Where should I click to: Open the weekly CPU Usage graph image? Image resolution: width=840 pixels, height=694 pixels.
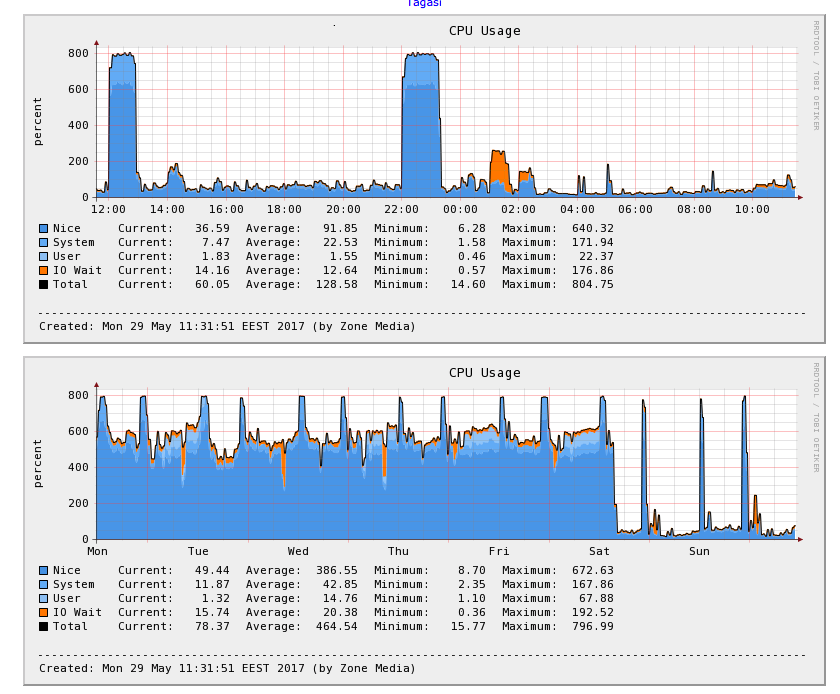pyautogui.click(x=424, y=521)
